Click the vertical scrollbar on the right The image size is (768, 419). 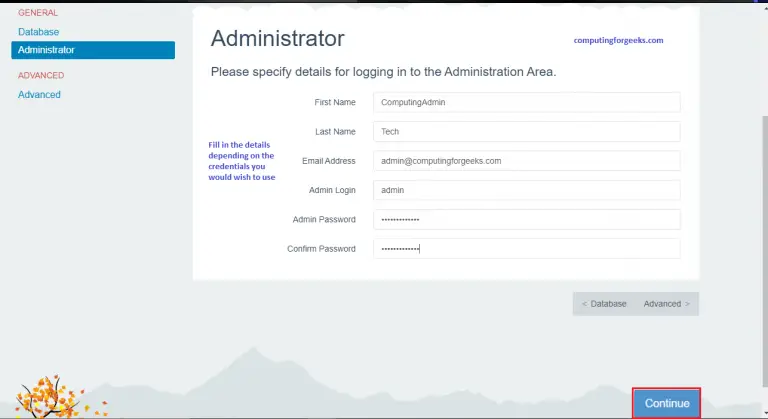pyautogui.click(x=762, y=200)
